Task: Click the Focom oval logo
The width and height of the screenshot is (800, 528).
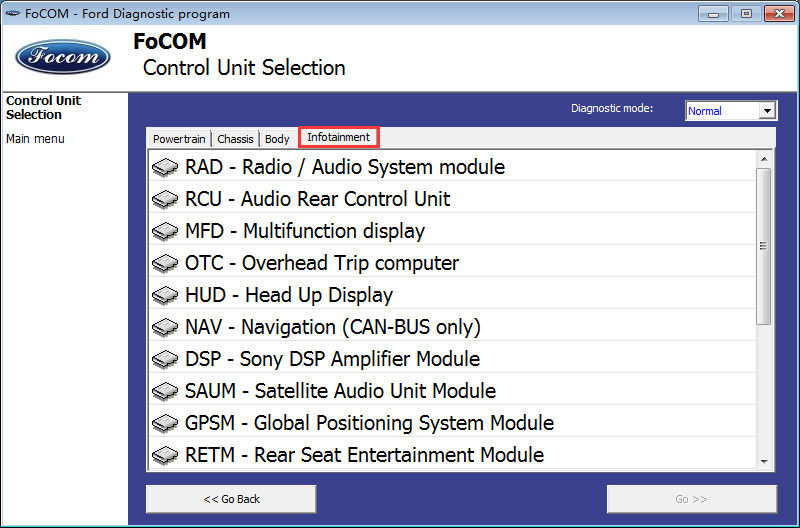Action: click(x=63, y=57)
